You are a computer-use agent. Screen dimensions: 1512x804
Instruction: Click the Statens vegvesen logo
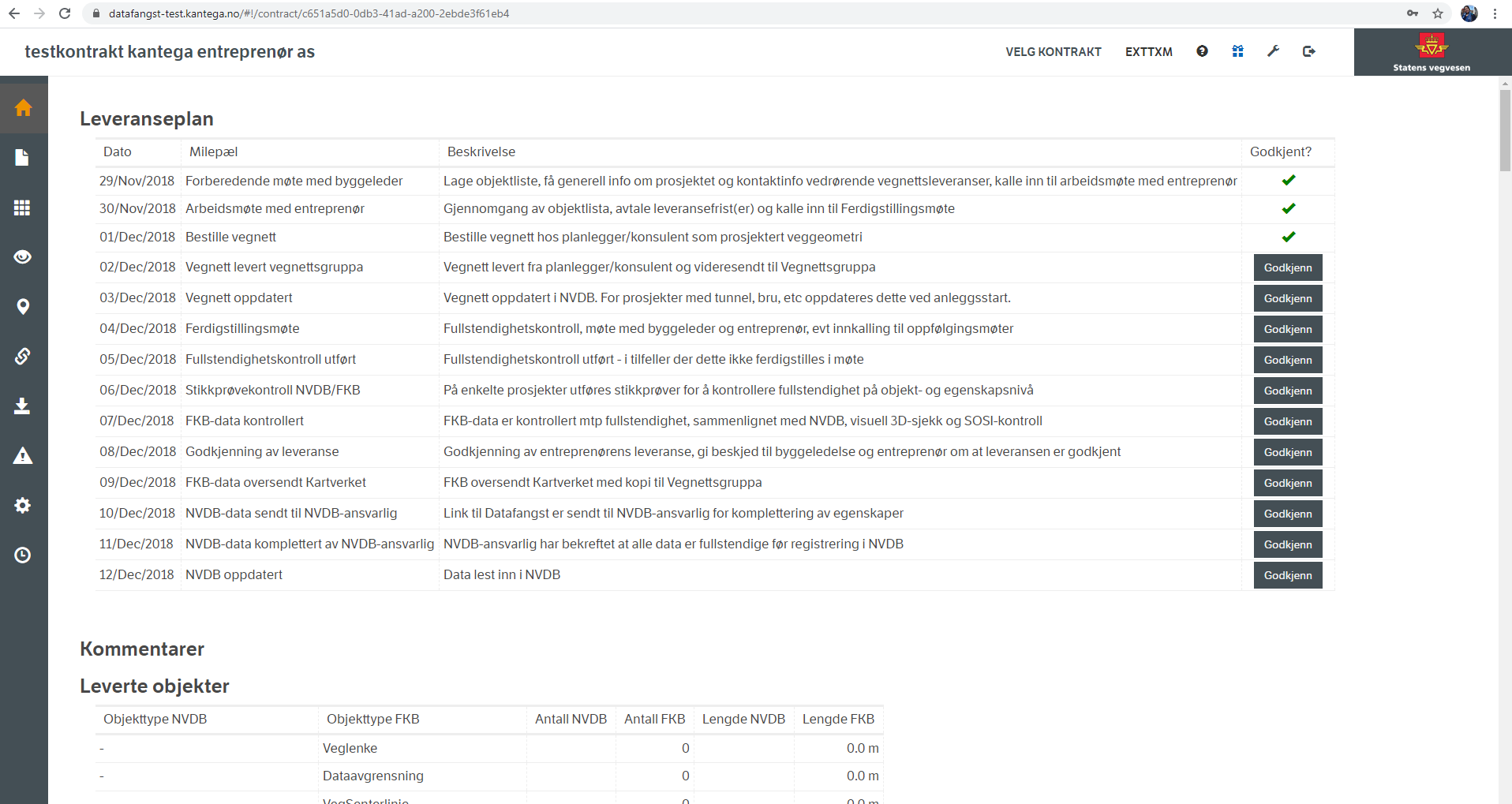(x=1432, y=52)
